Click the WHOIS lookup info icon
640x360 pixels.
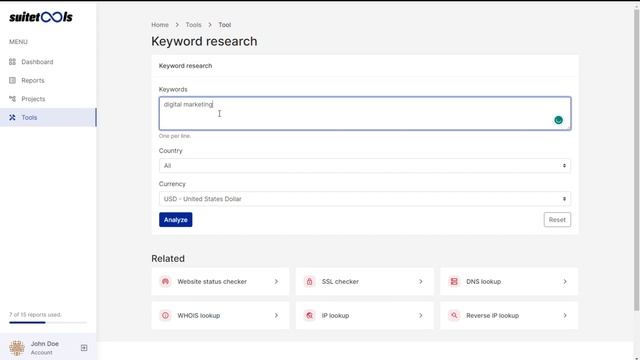165,316
